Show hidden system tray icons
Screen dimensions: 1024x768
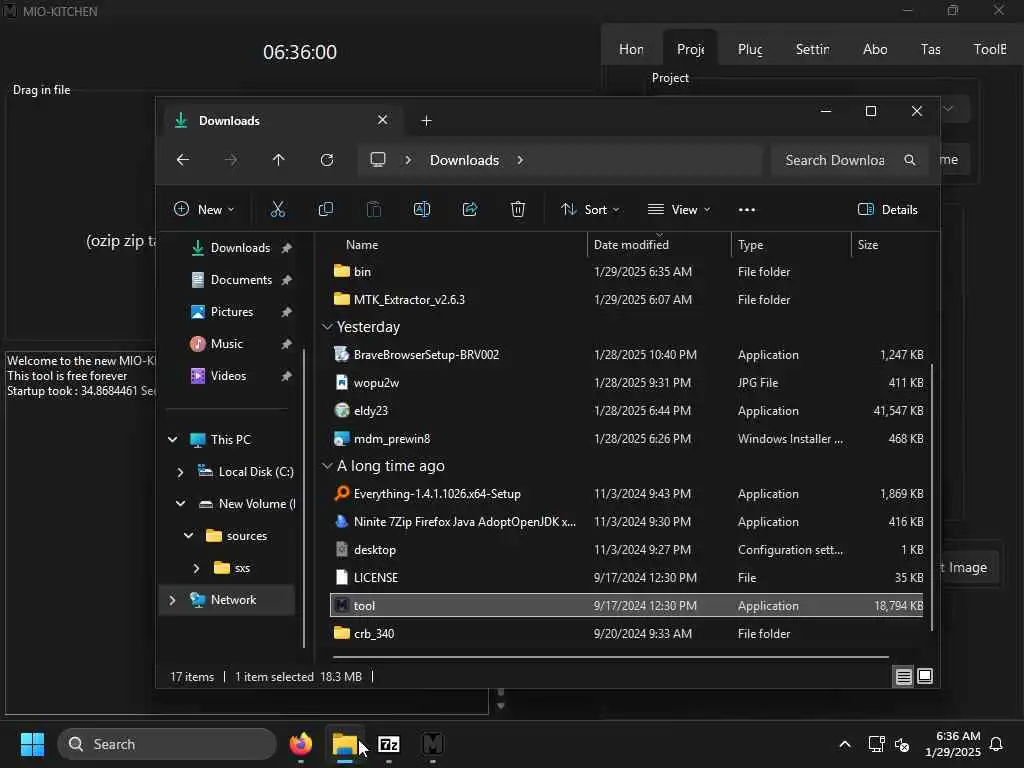[x=844, y=744]
